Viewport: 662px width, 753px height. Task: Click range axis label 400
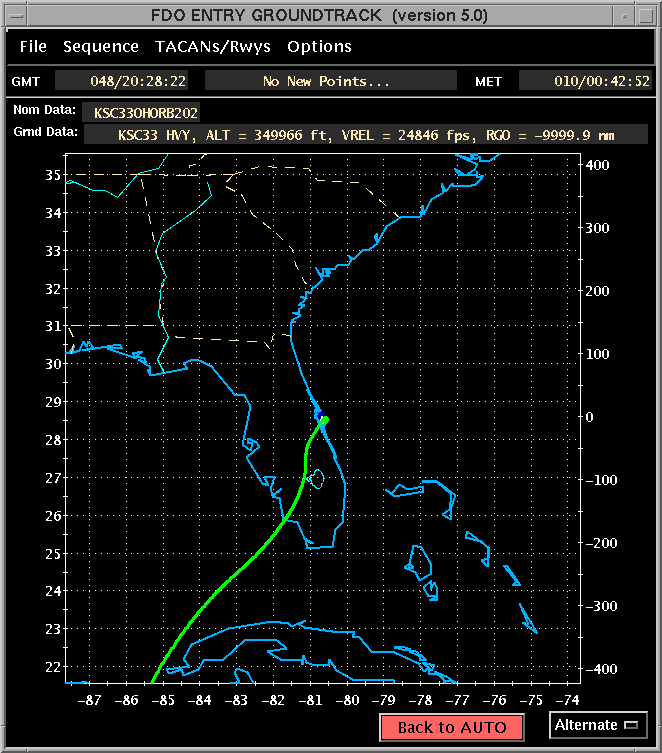click(597, 165)
